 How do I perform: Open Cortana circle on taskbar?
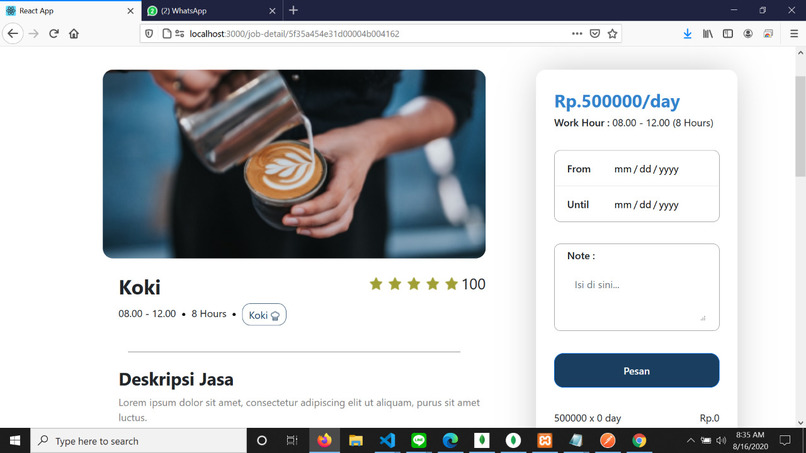262,441
